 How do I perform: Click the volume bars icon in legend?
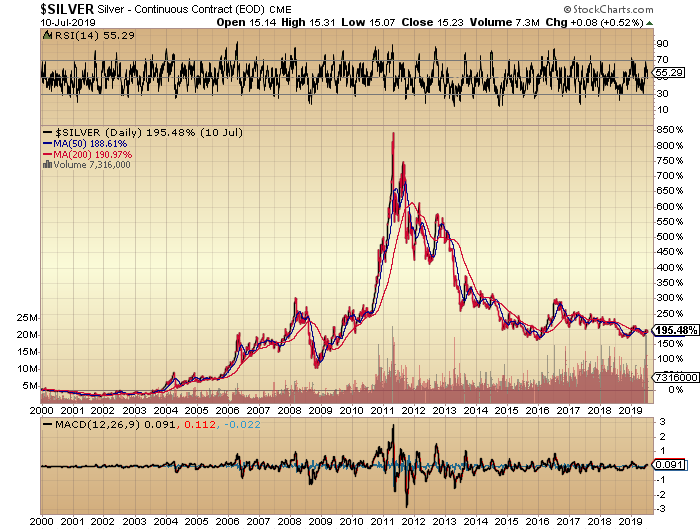click(x=47, y=165)
